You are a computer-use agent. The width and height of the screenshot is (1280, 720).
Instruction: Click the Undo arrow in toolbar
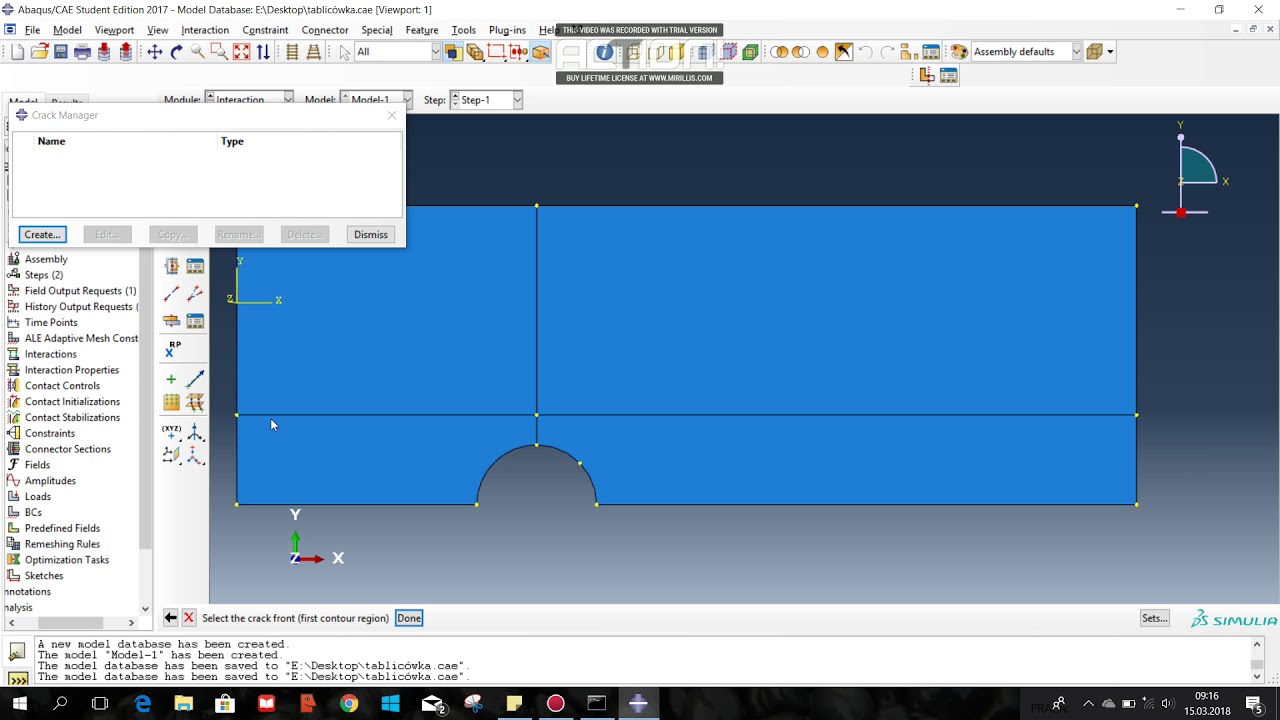[x=865, y=52]
